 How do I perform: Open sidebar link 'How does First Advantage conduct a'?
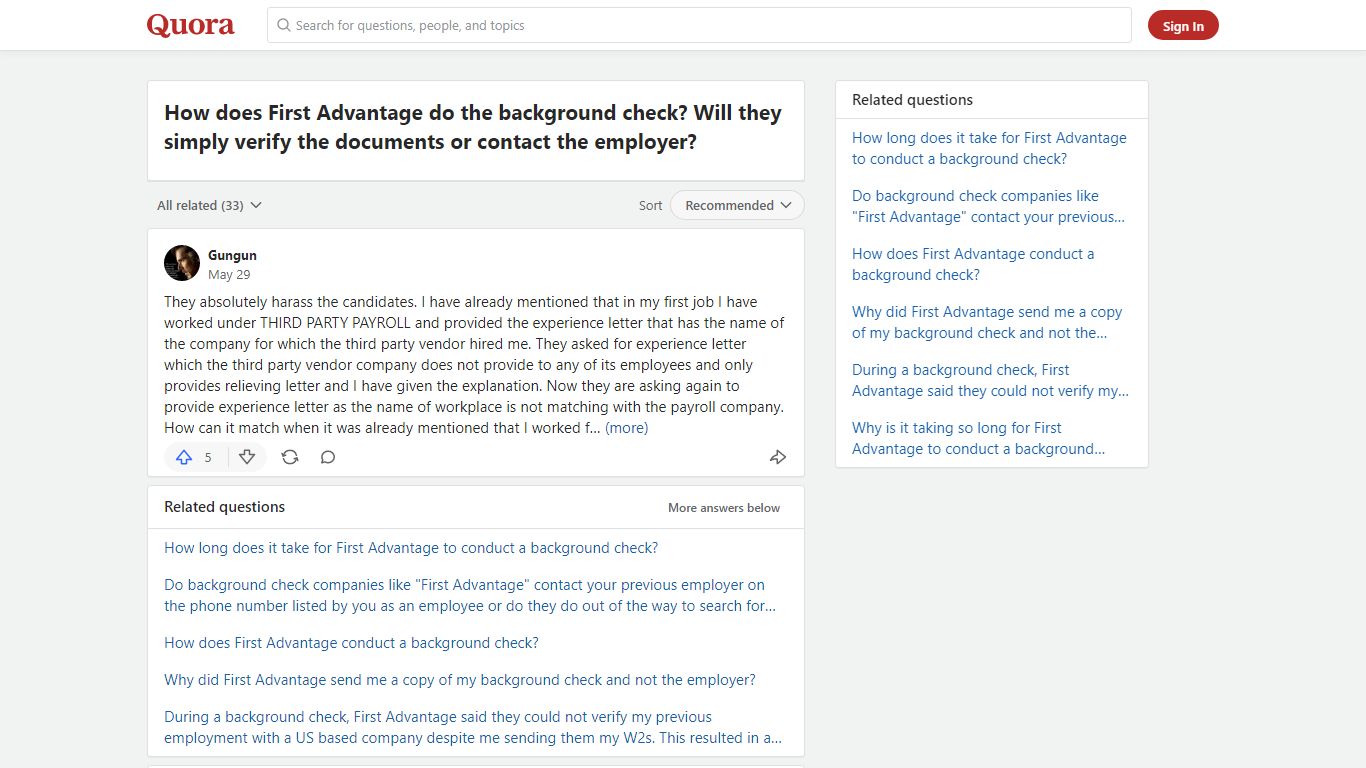point(973,264)
